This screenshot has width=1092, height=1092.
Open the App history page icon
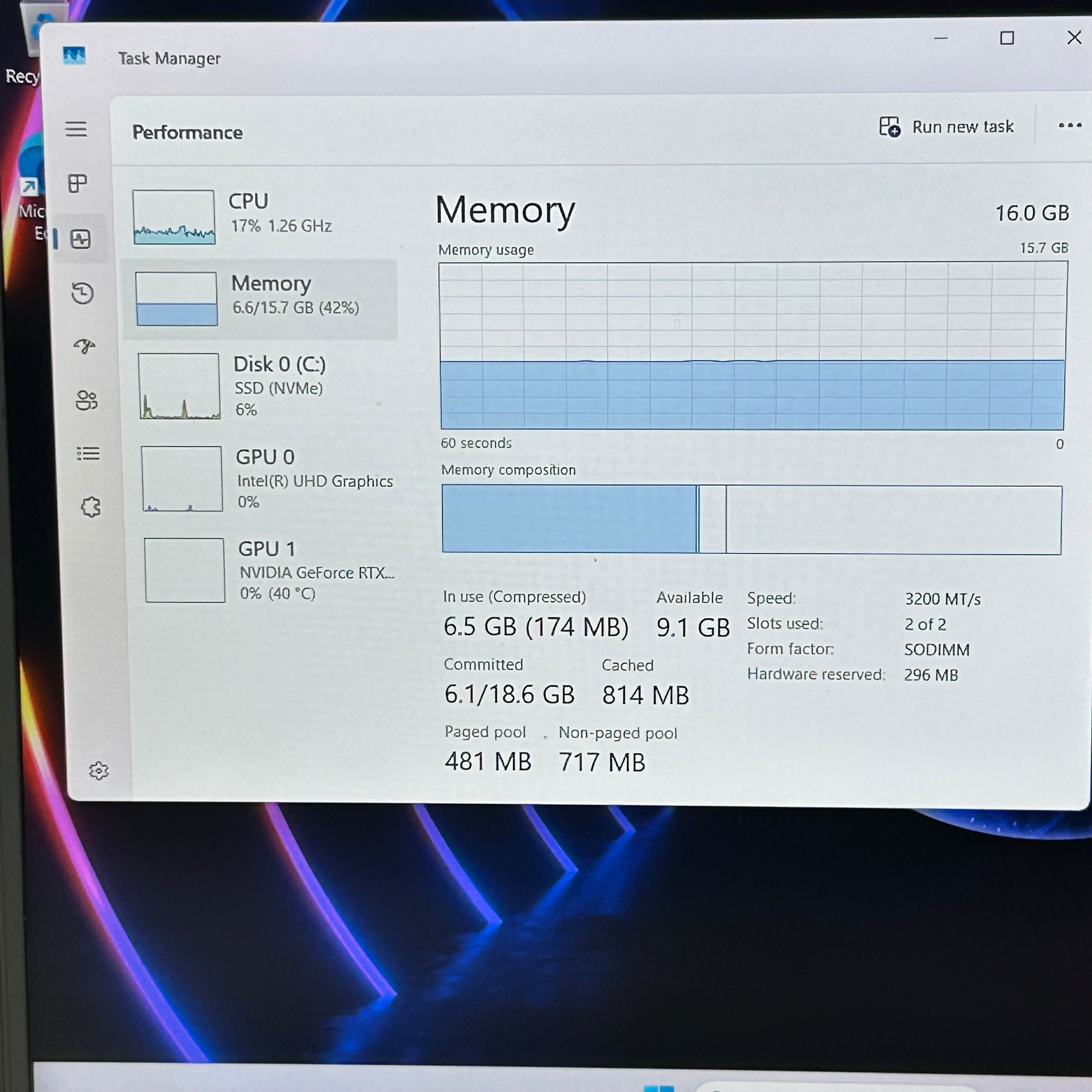(x=83, y=293)
